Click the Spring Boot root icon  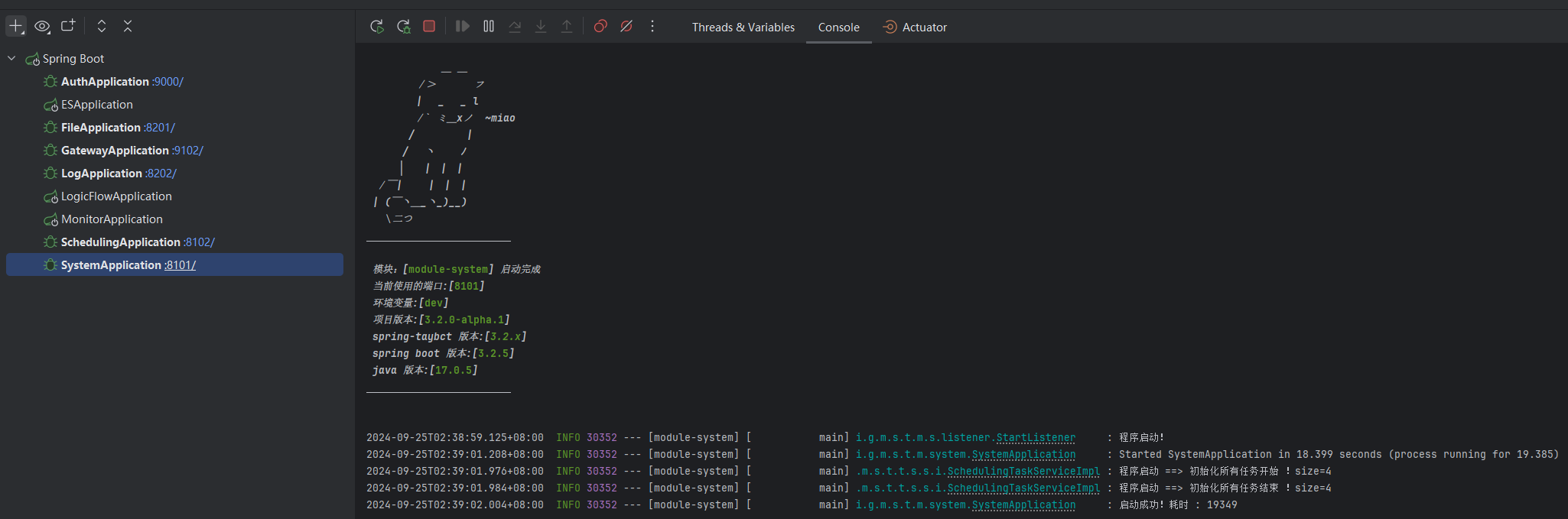click(x=33, y=59)
